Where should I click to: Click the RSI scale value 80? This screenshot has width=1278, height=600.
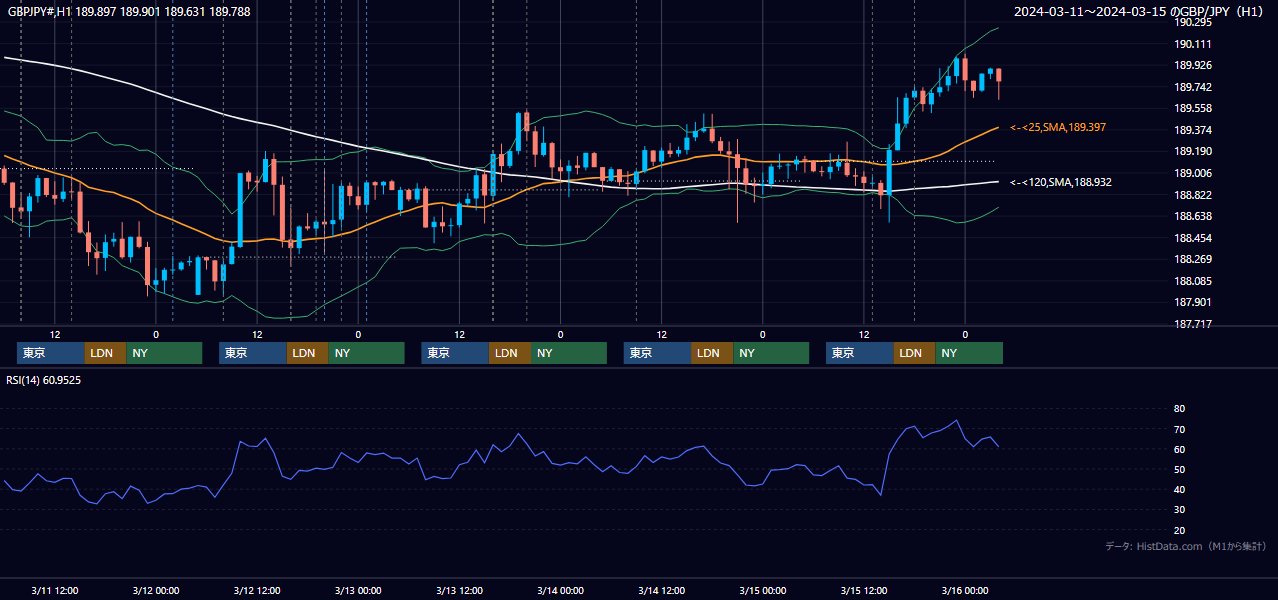tap(1179, 409)
